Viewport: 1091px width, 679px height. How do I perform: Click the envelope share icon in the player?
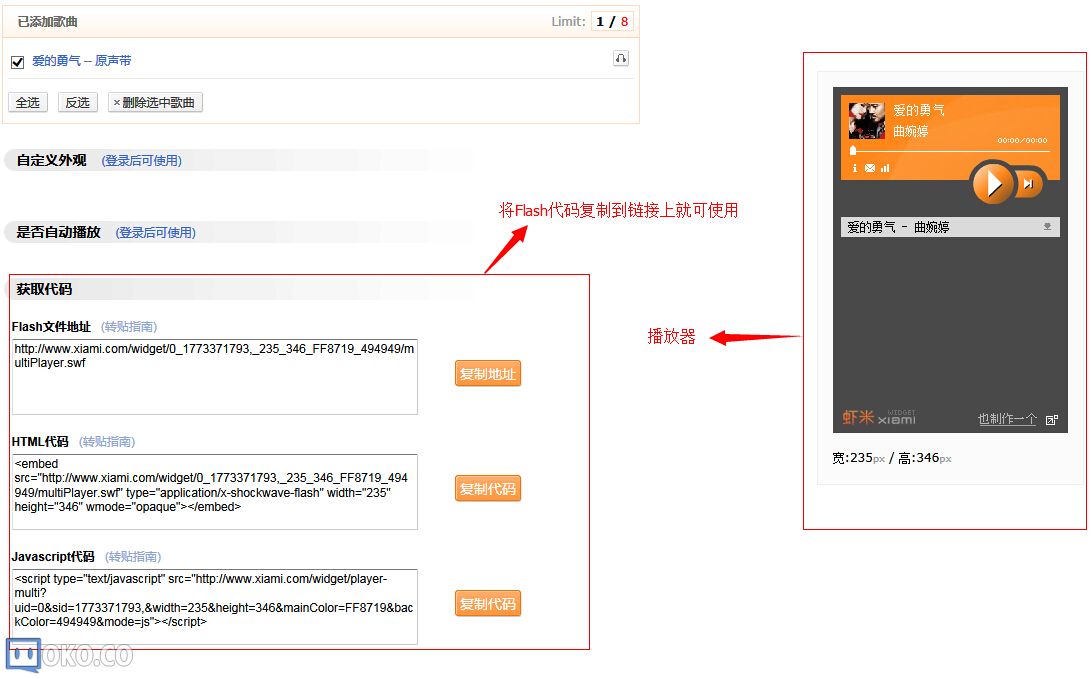coord(870,168)
